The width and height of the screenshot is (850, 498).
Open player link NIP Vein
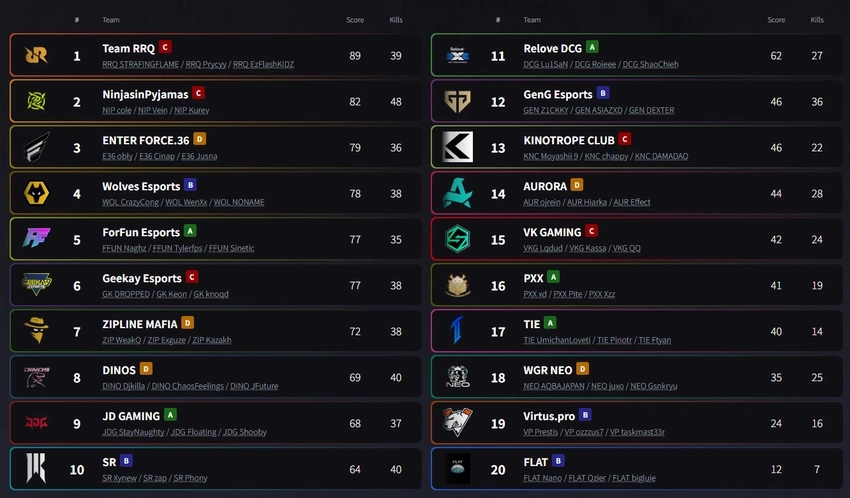[x=153, y=110]
